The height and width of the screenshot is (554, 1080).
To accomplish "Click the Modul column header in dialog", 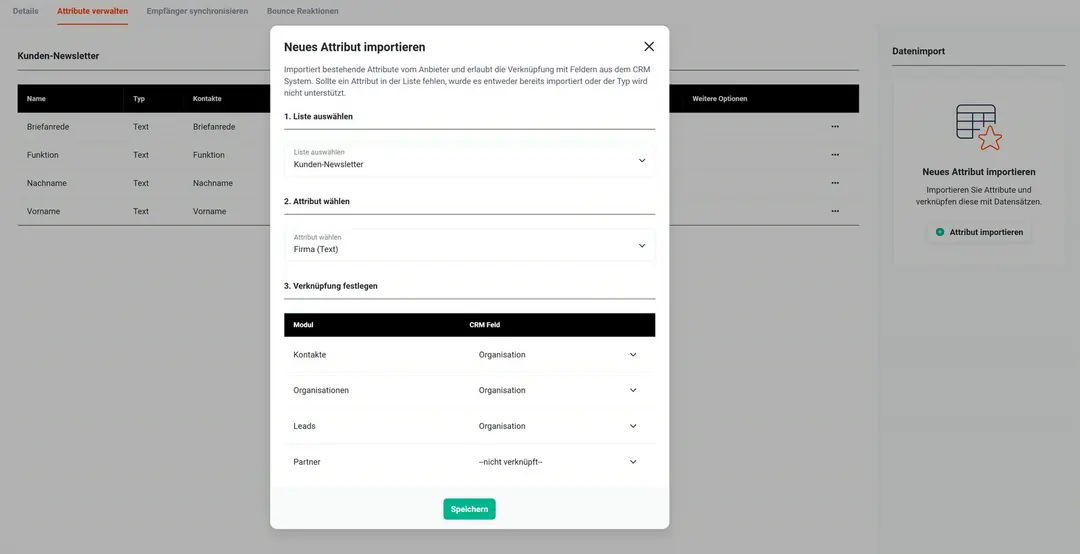I will tap(303, 325).
